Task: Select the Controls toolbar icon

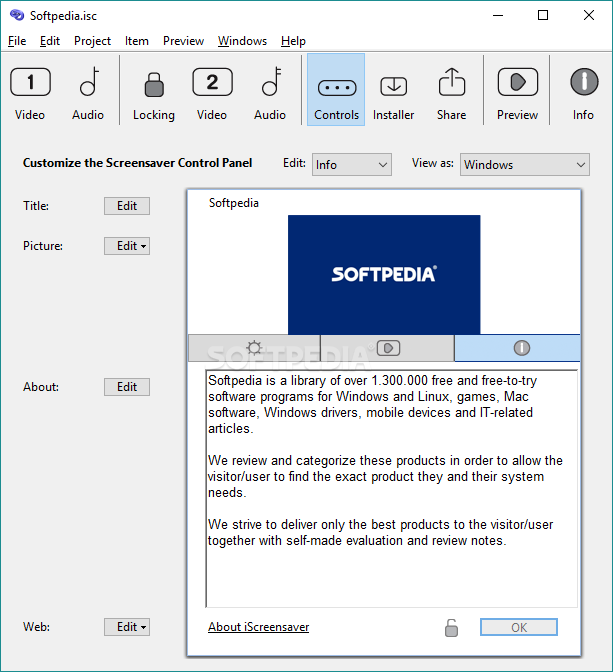Action: [336, 90]
